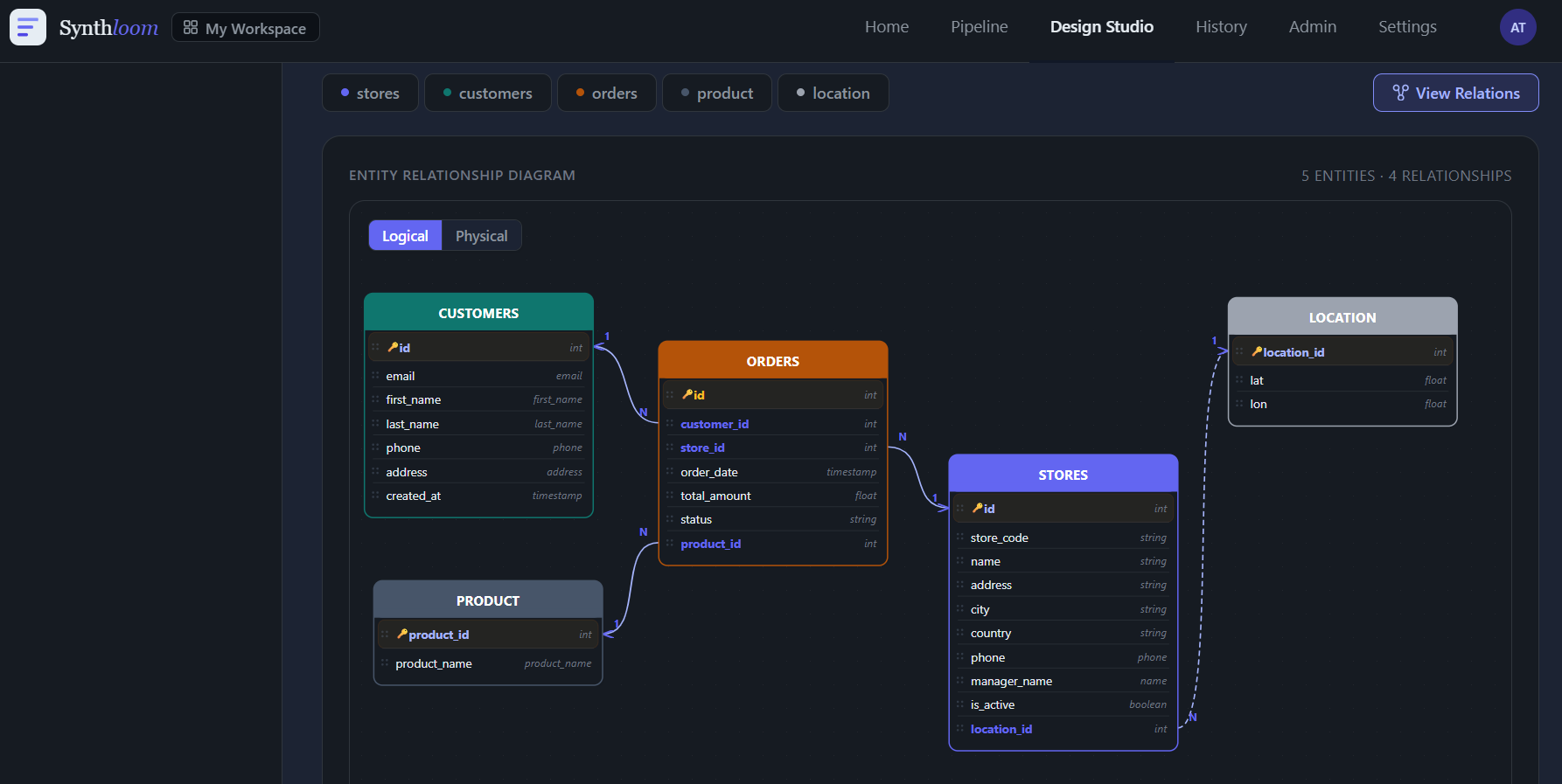This screenshot has width=1562, height=784.
Task: Select the is_active field
Action: coord(1063,704)
